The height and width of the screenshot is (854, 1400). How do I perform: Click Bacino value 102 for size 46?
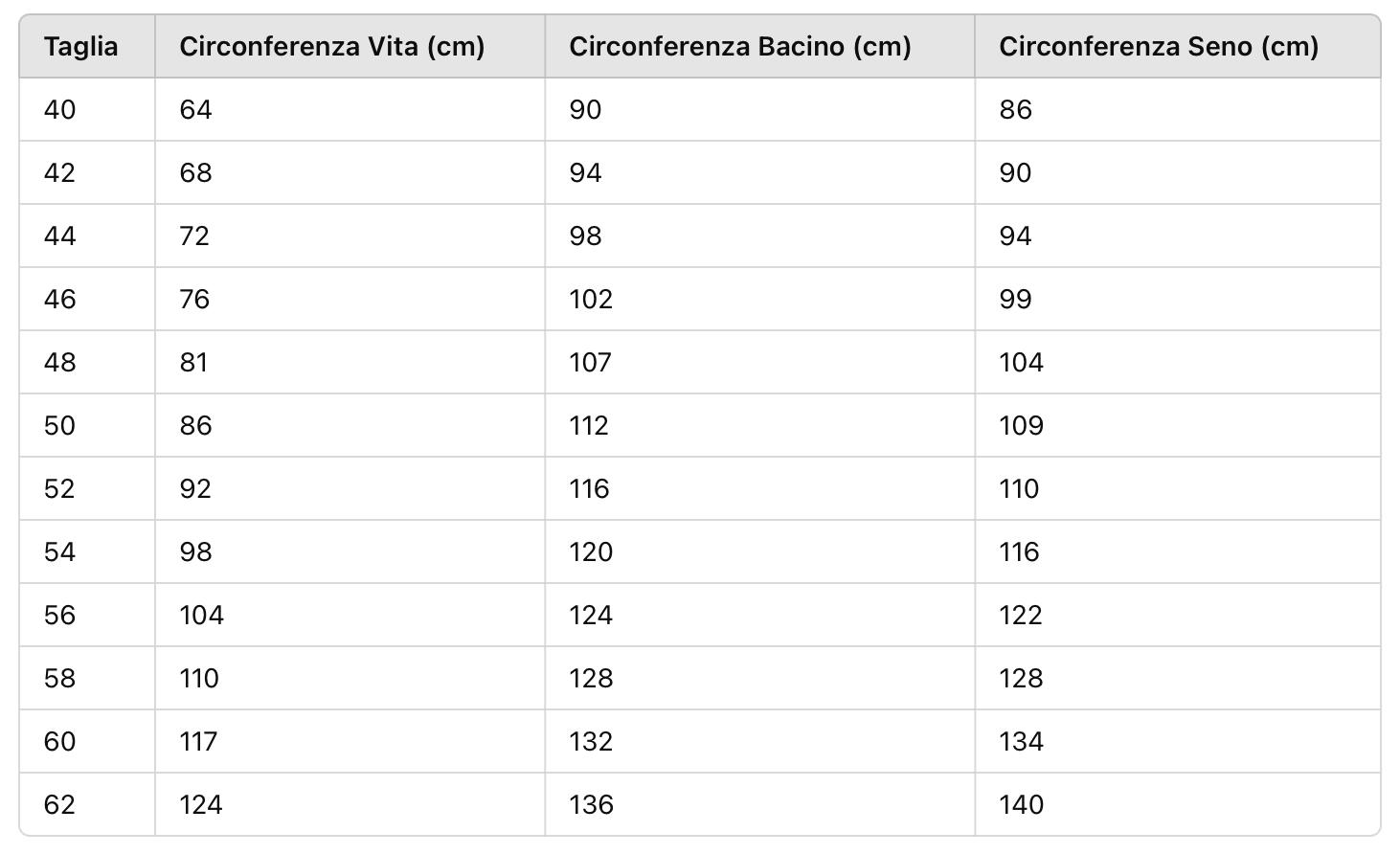click(x=590, y=299)
